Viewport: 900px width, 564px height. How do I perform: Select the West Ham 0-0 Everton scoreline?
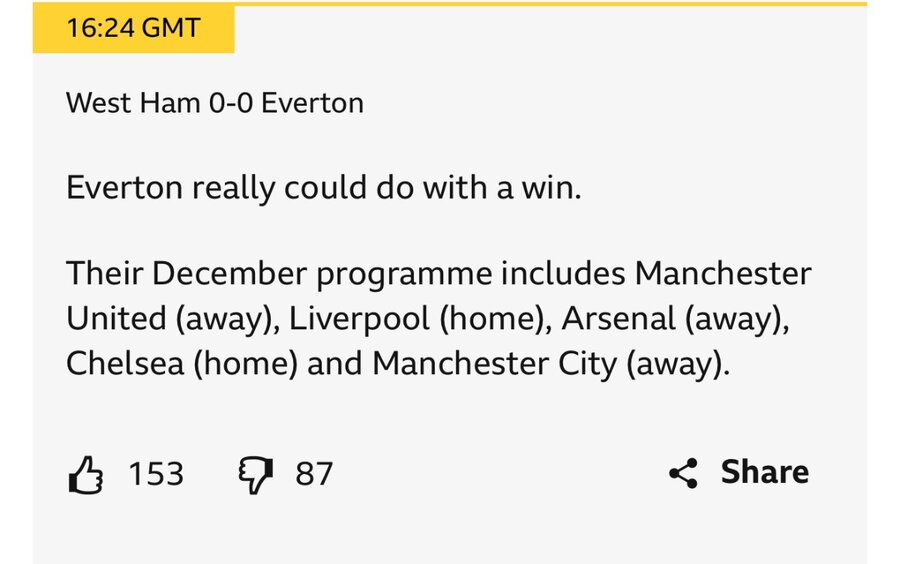pyautogui.click(x=215, y=103)
